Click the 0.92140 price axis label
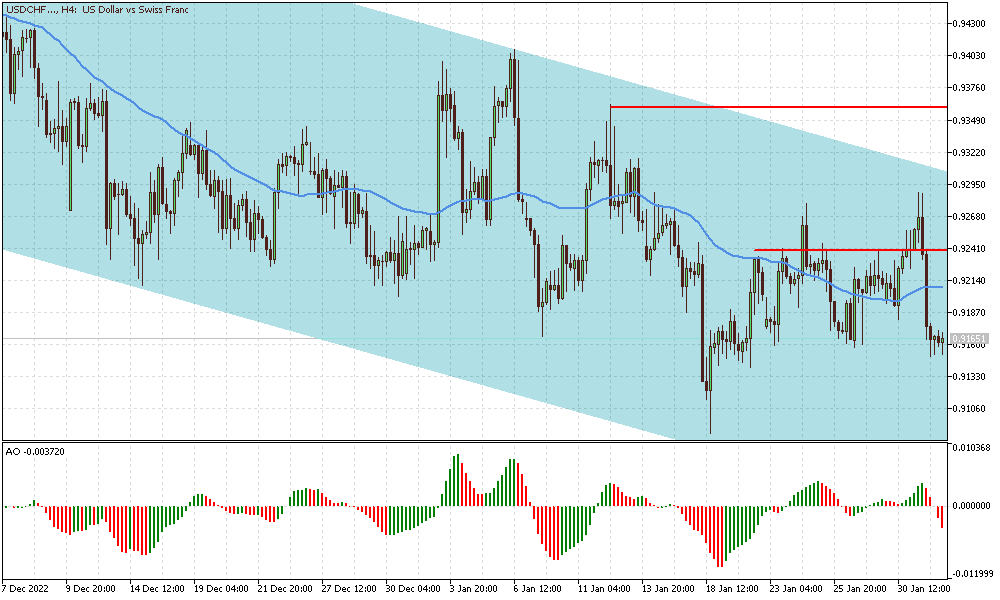 point(967,281)
